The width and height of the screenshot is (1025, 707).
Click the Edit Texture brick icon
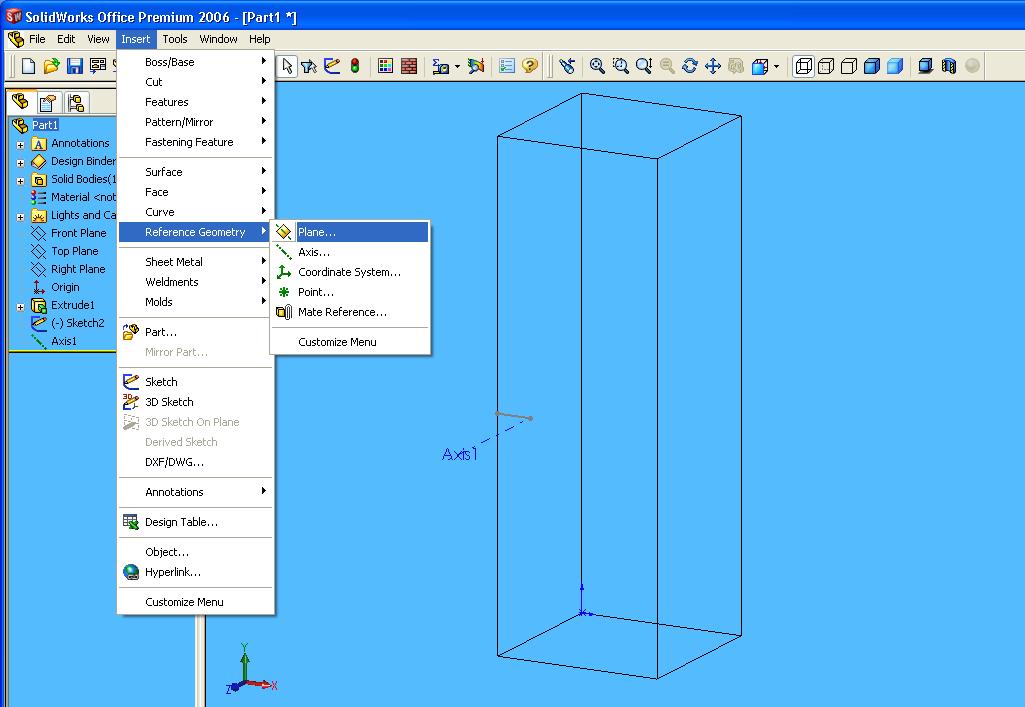pyautogui.click(x=409, y=66)
